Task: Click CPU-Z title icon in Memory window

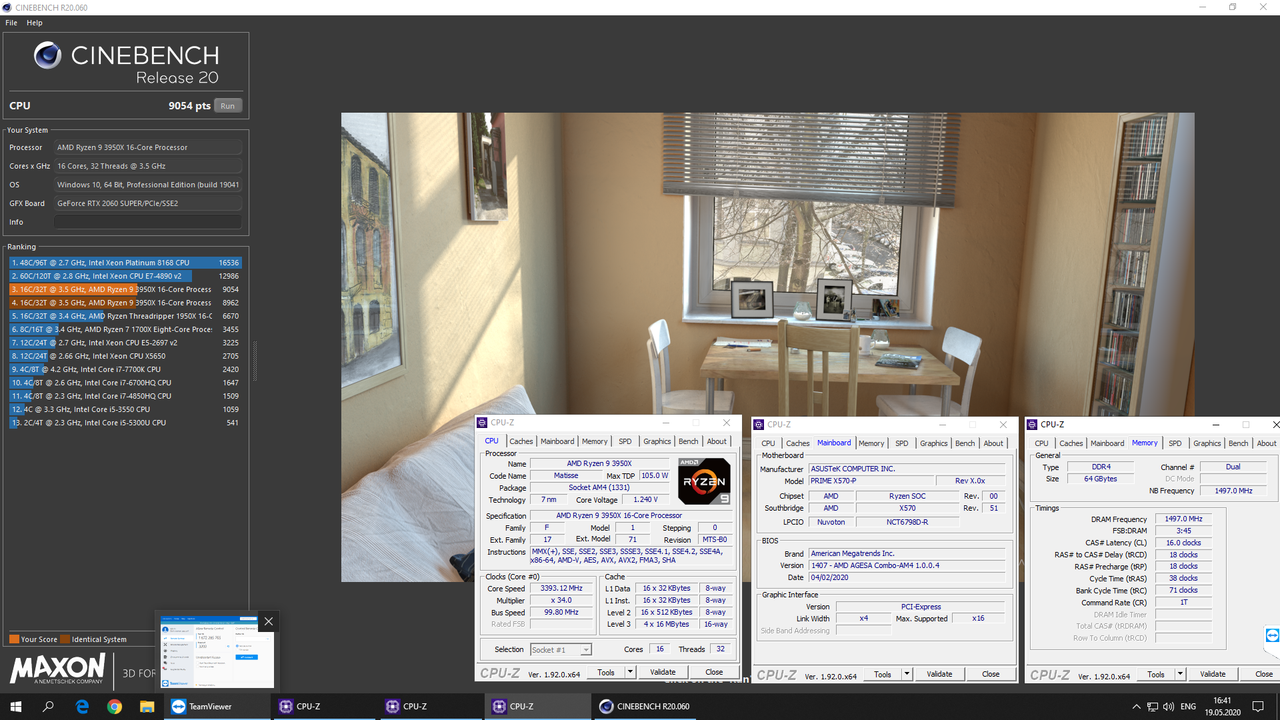Action: click(x=1033, y=424)
